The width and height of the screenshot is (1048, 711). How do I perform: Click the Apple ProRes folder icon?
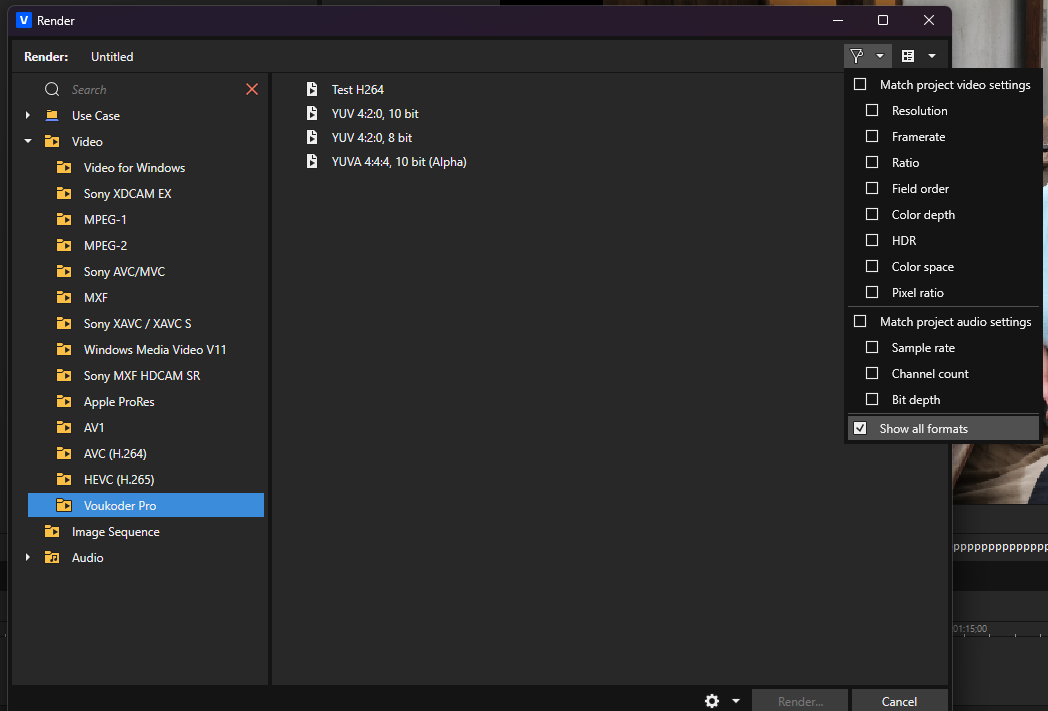coord(63,402)
